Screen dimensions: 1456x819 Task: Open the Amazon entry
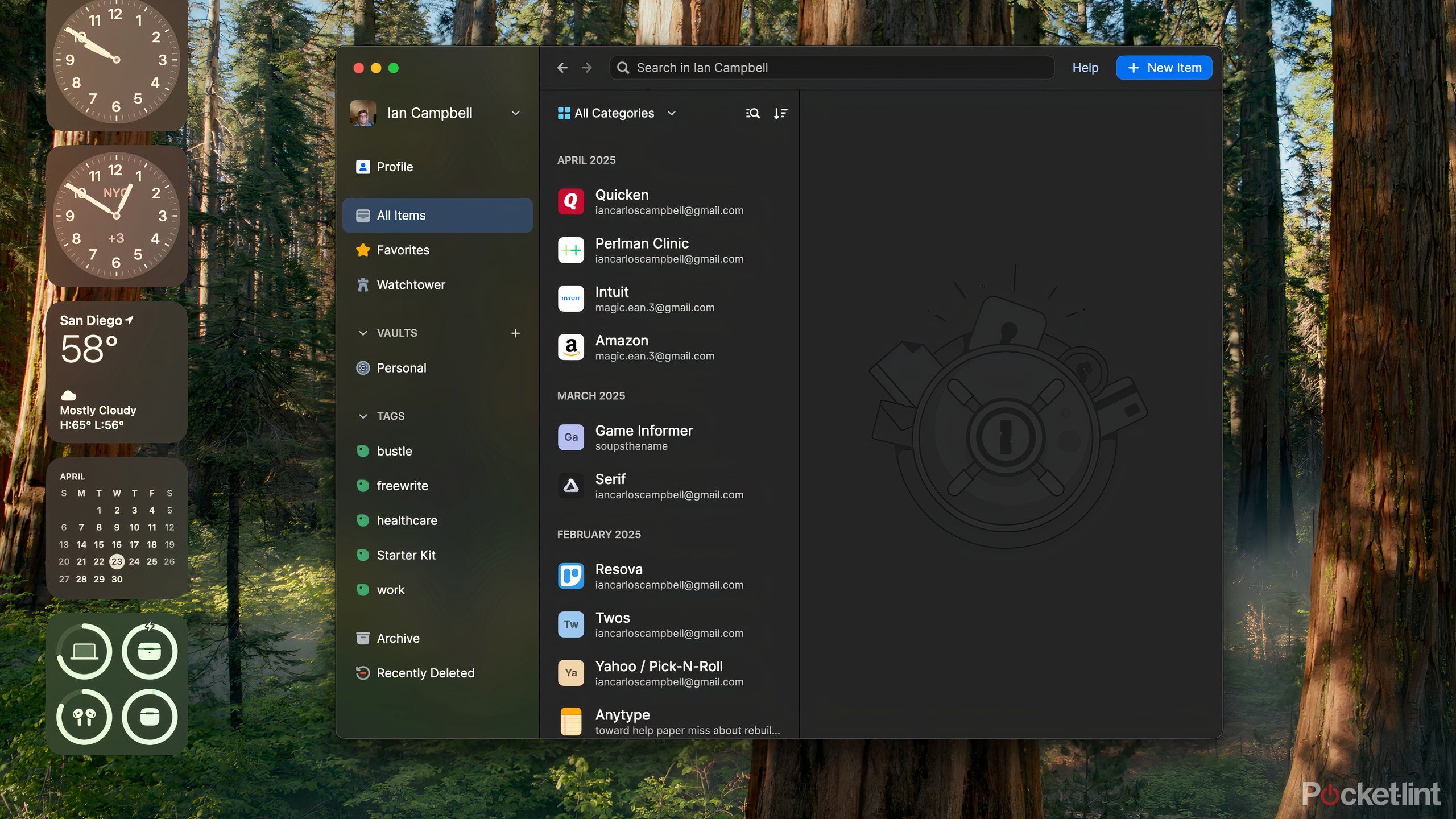[669, 347]
